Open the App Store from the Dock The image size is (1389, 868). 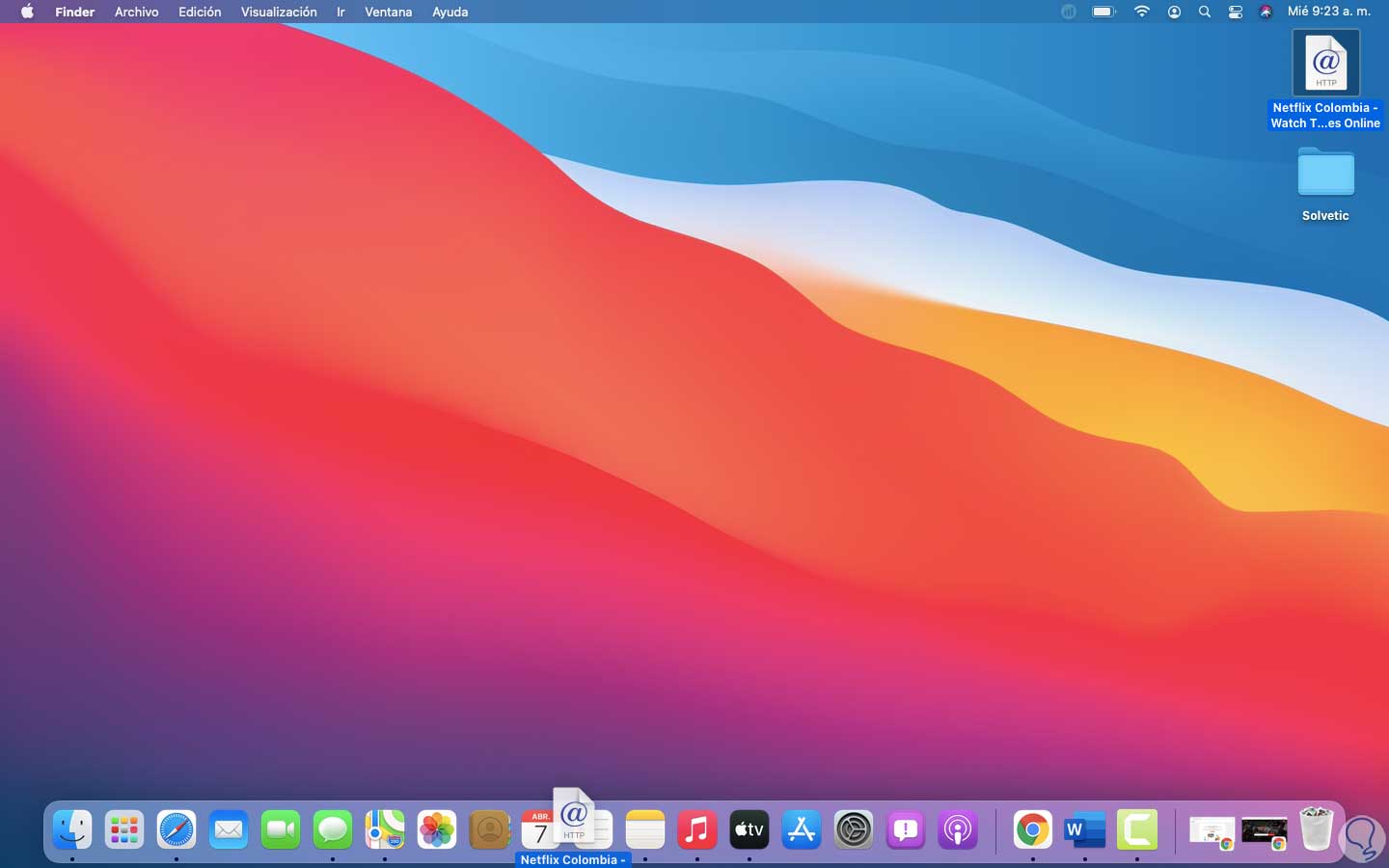pyautogui.click(x=802, y=829)
